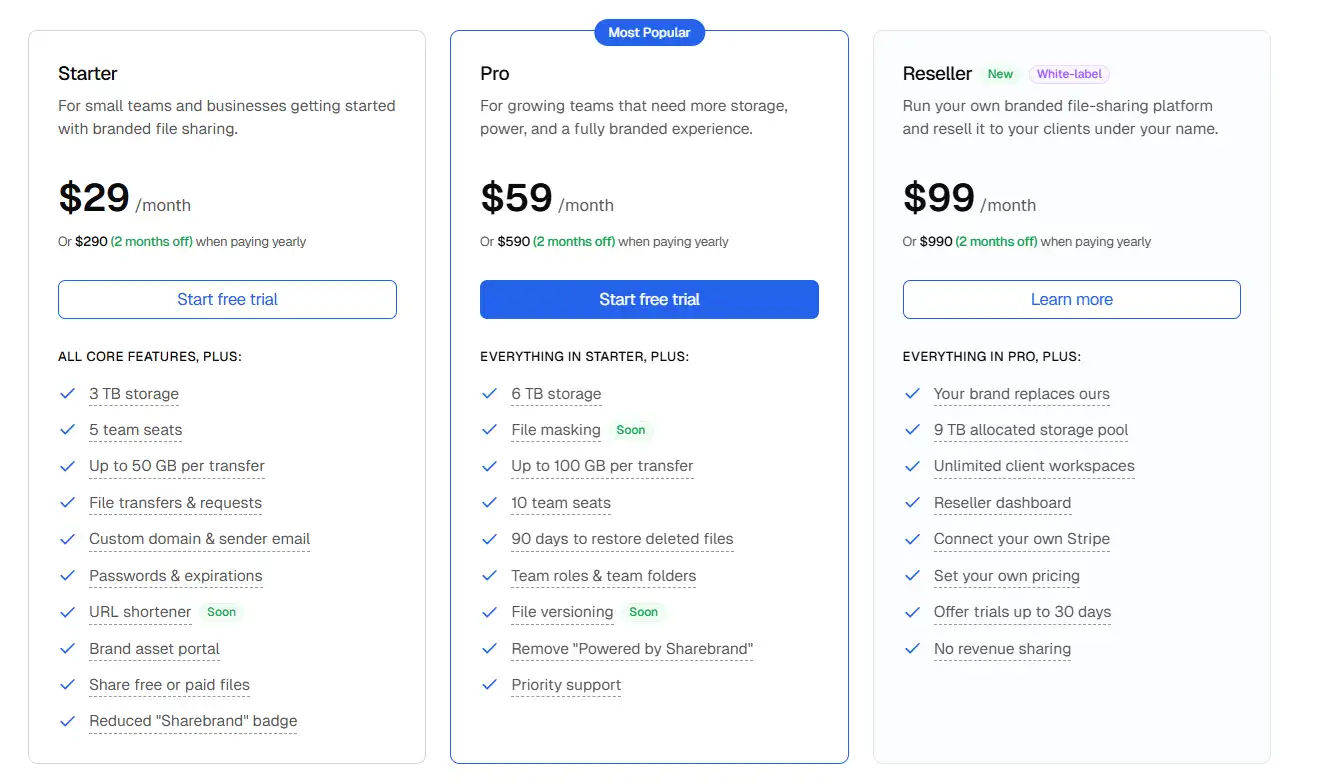Click the checkmark next to "Priority support"
The image size is (1336, 783).
click(490, 685)
